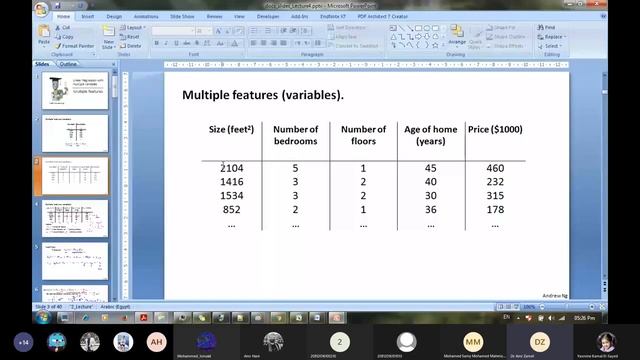Click the Copy button

64,37
